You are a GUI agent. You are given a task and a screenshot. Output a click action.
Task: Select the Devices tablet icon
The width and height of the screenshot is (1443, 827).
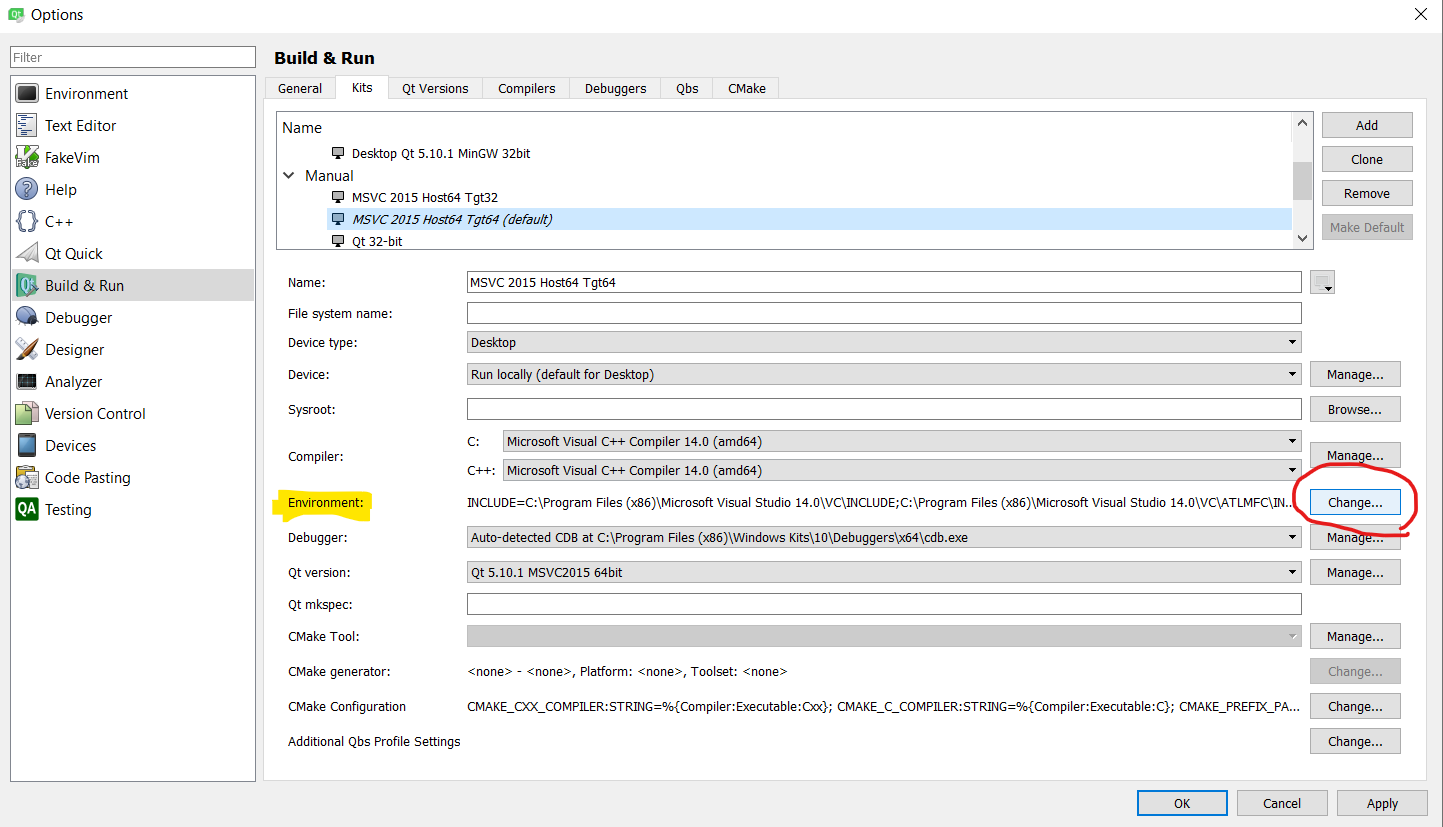(27, 445)
